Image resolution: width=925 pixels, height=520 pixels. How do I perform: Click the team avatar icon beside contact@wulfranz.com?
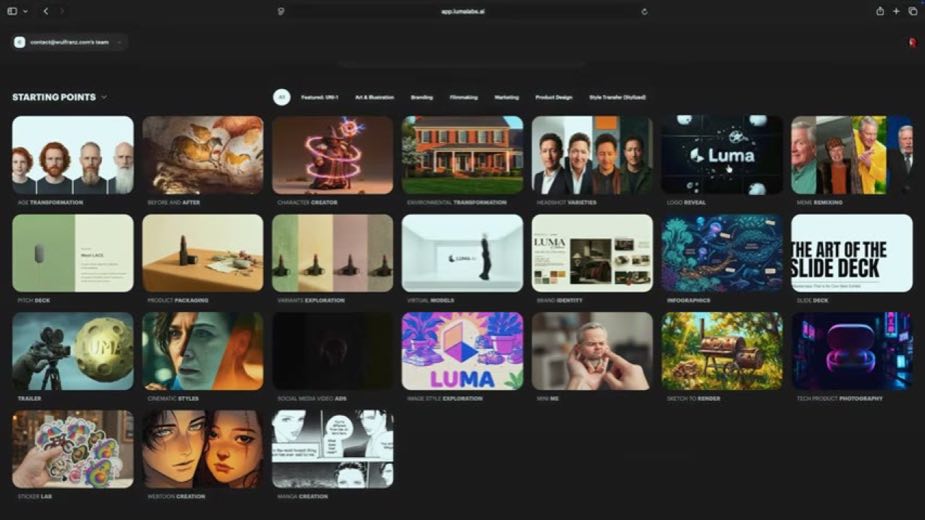pyautogui.click(x=19, y=42)
